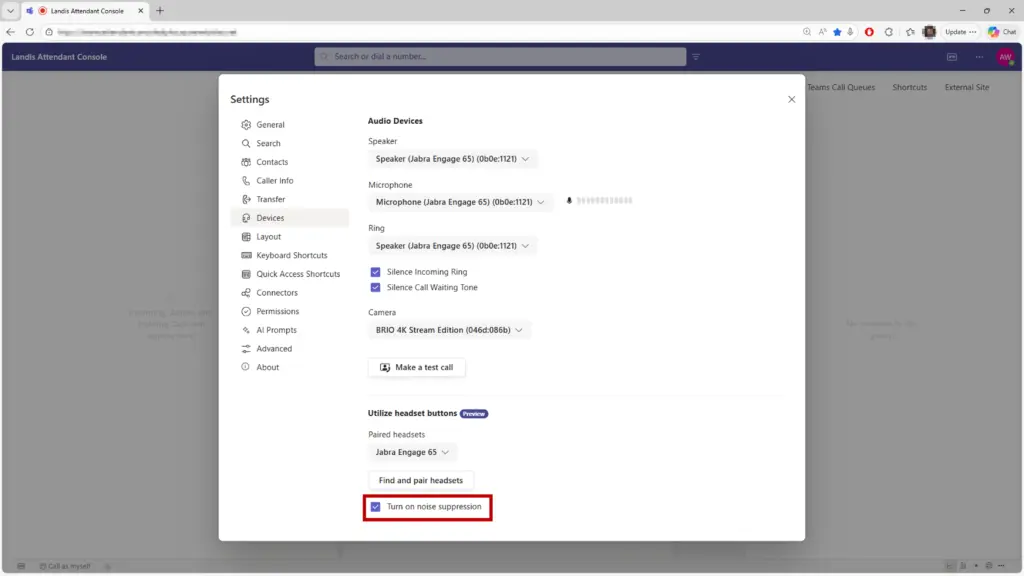Open a new browser tab
This screenshot has height=576, width=1024.
[x=159, y=11]
